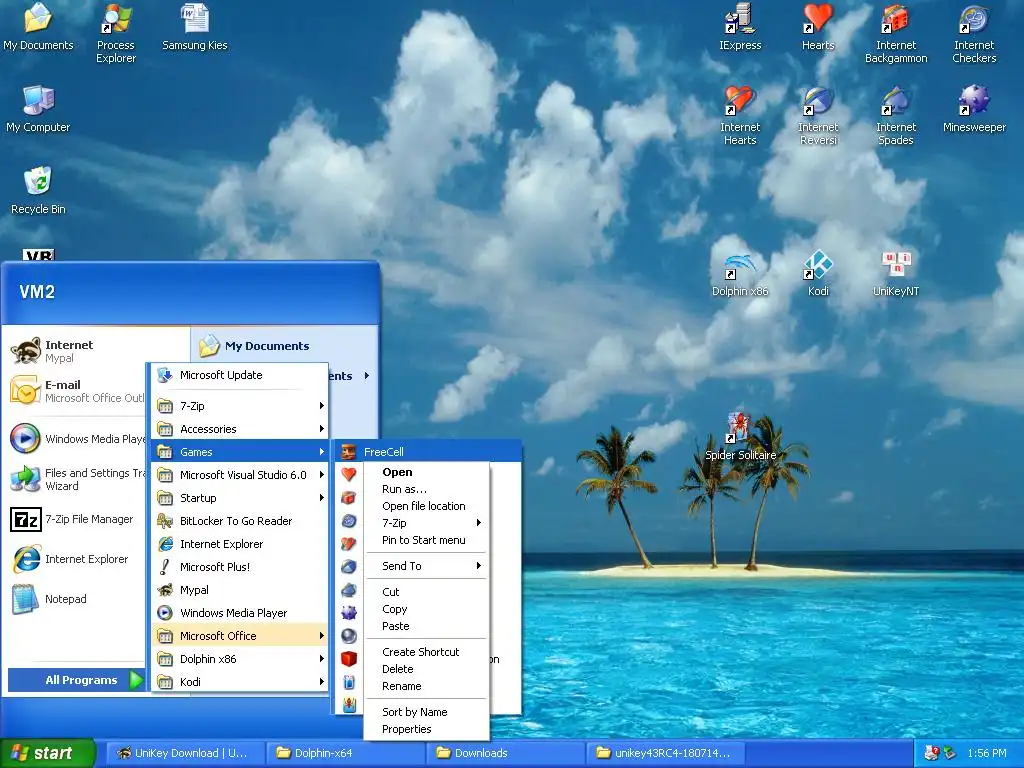The width and height of the screenshot is (1024, 768).
Task: Expand the Kodi programs folder
Action: tap(240, 682)
